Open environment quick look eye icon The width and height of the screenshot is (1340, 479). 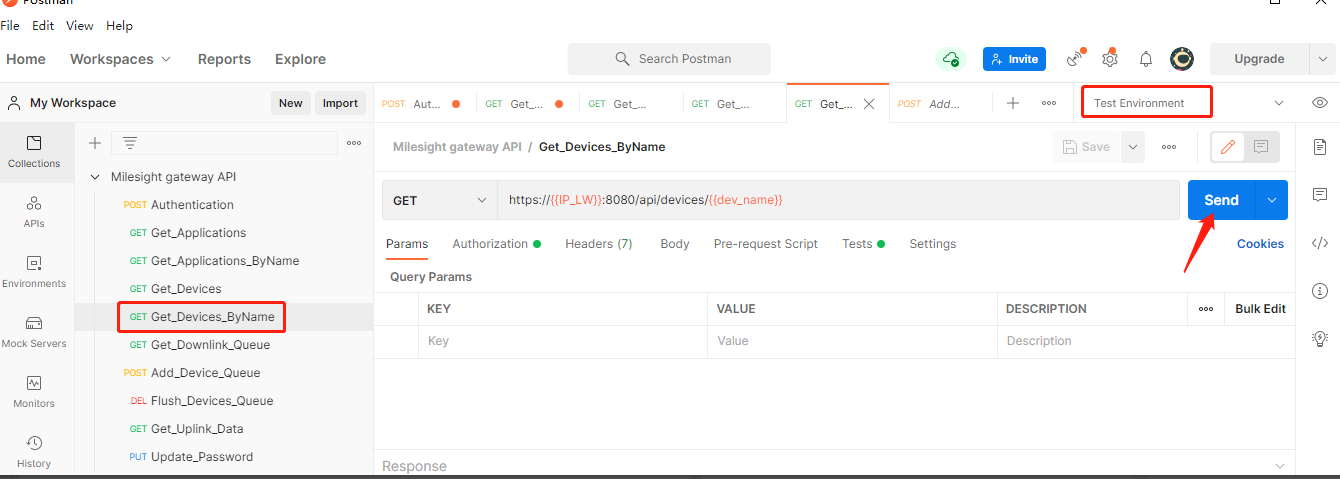click(x=1320, y=103)
